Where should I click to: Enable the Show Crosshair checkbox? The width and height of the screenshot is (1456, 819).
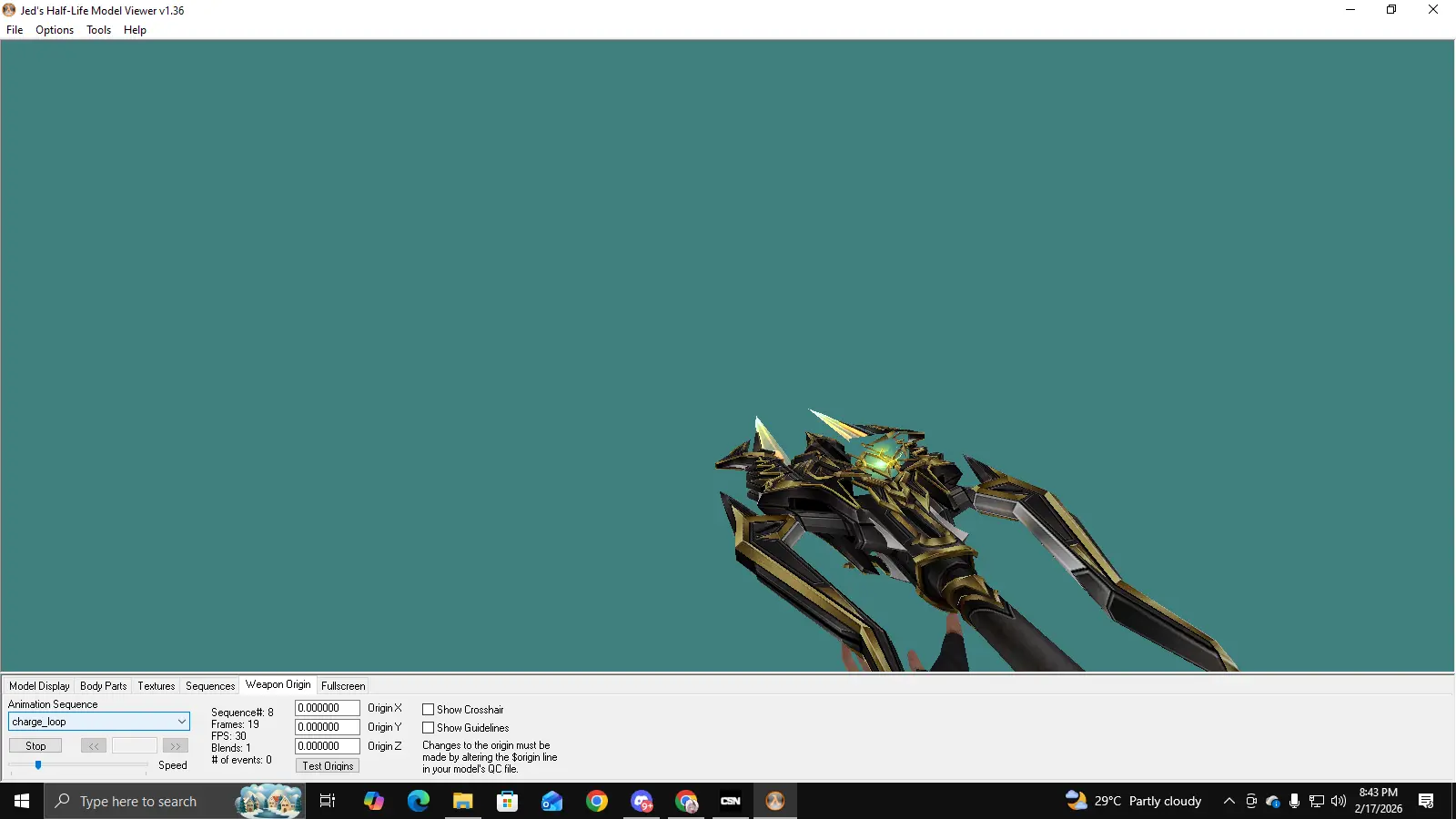point(428,710)
